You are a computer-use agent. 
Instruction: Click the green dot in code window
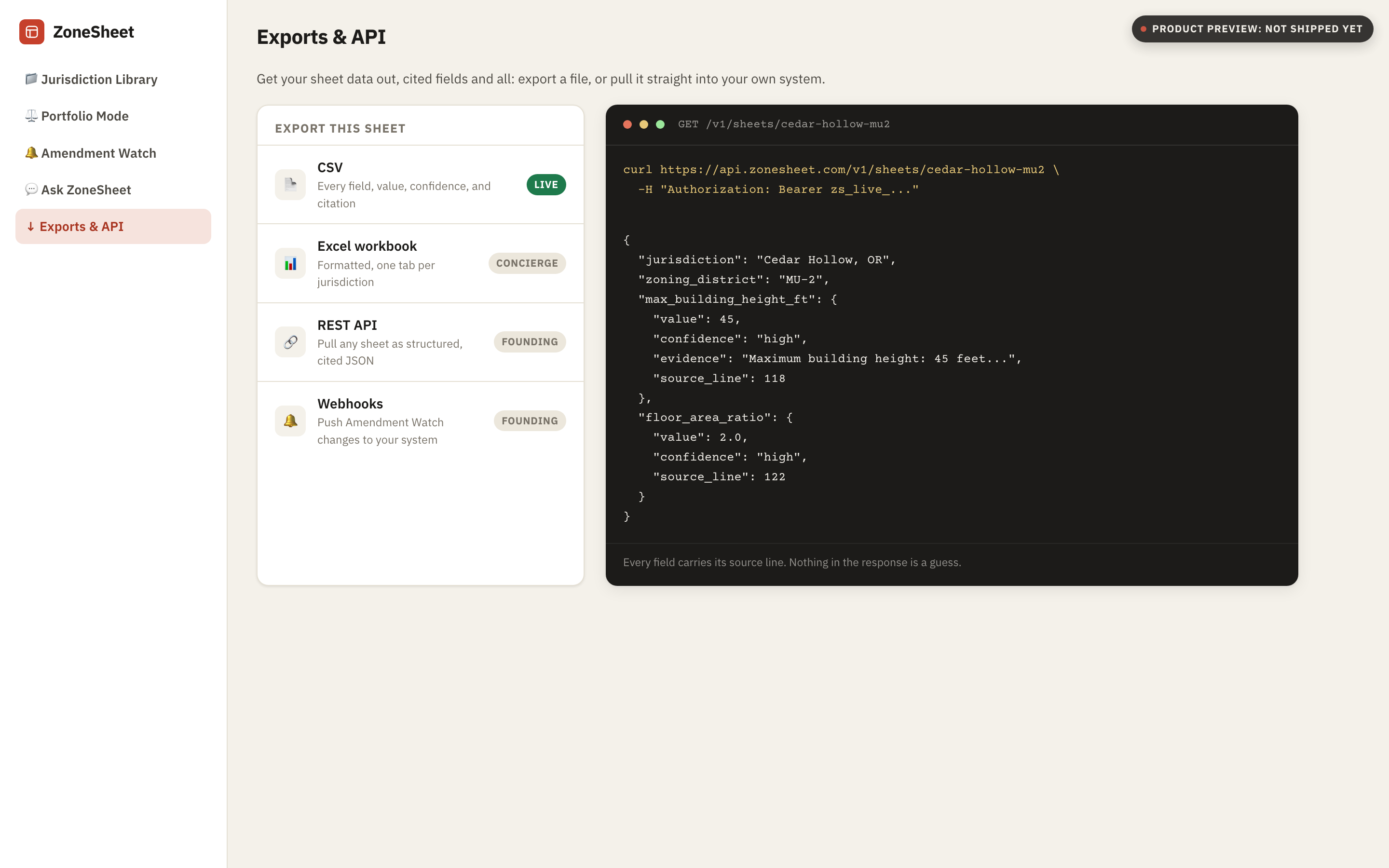[660, 124]
